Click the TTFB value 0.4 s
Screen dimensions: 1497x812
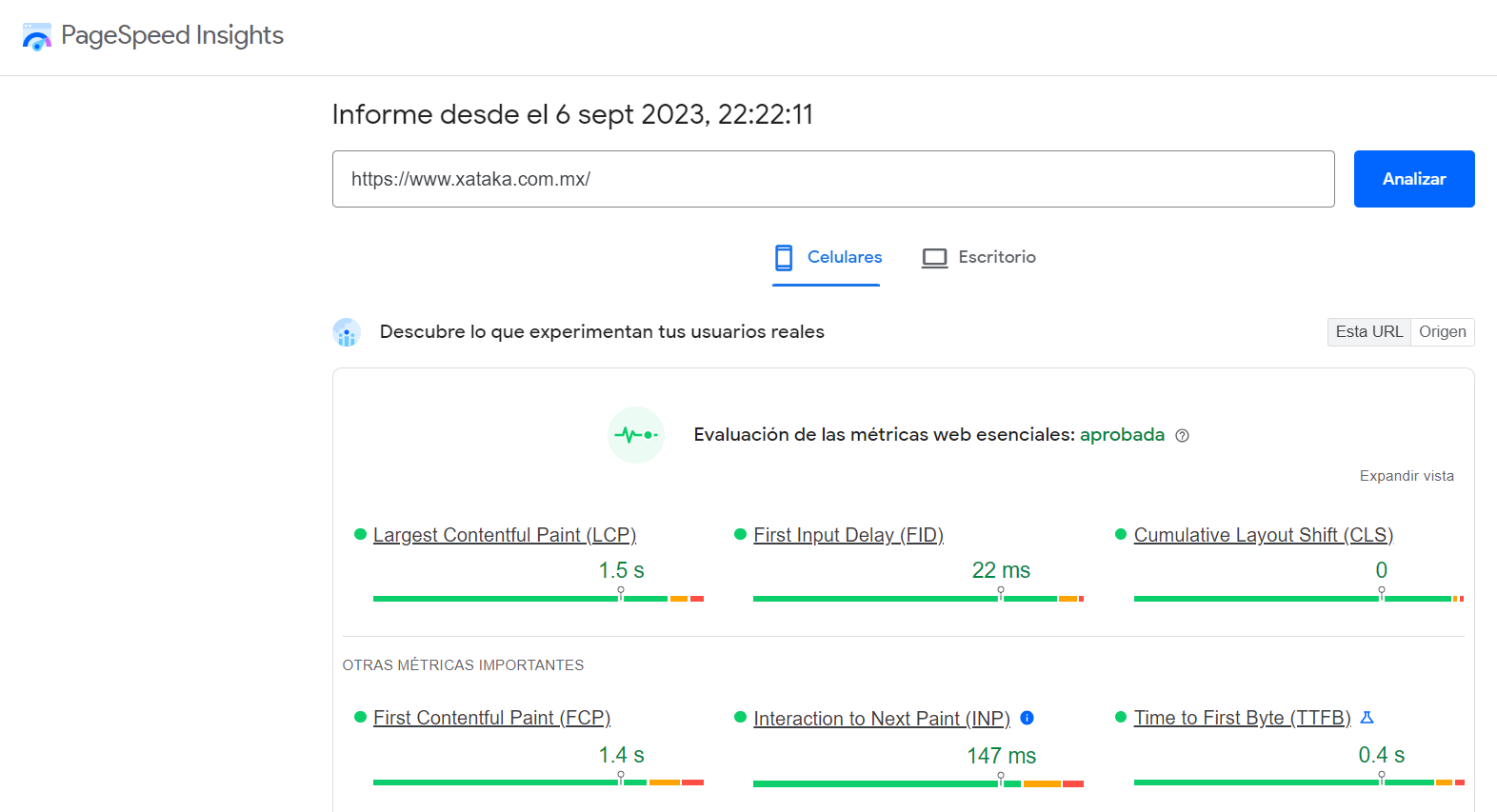(1381, 755)
